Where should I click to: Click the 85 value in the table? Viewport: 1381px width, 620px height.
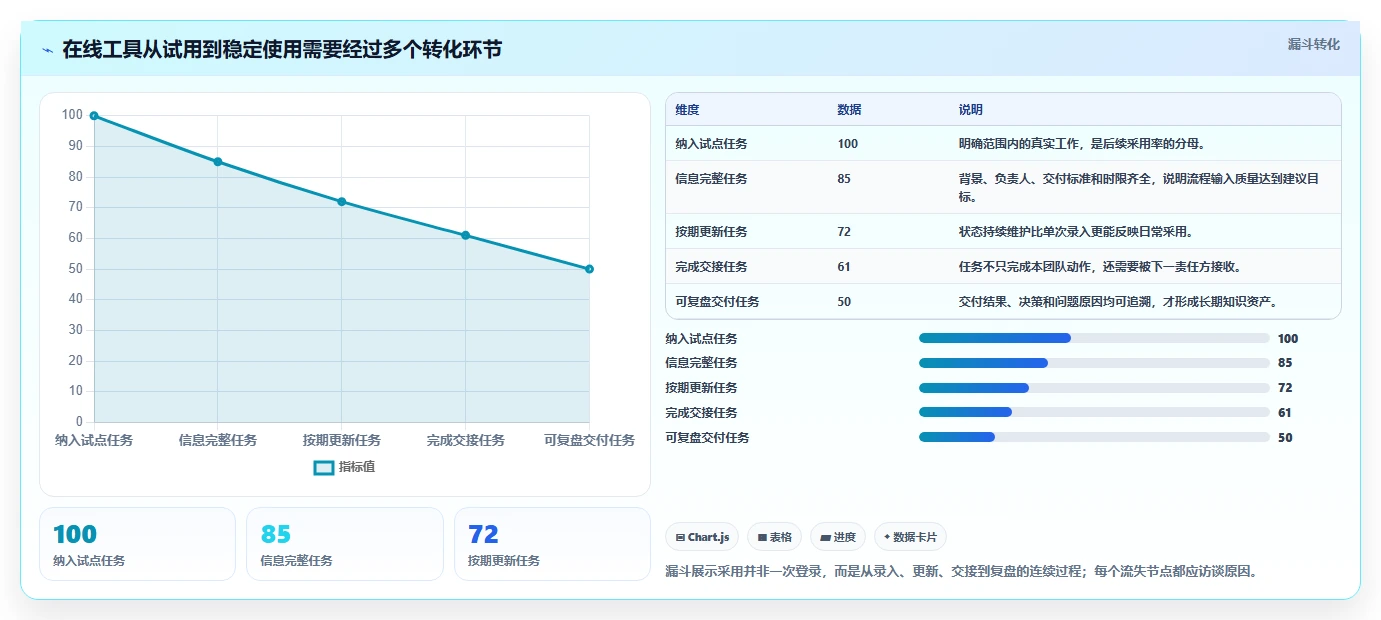click(844, 179)
